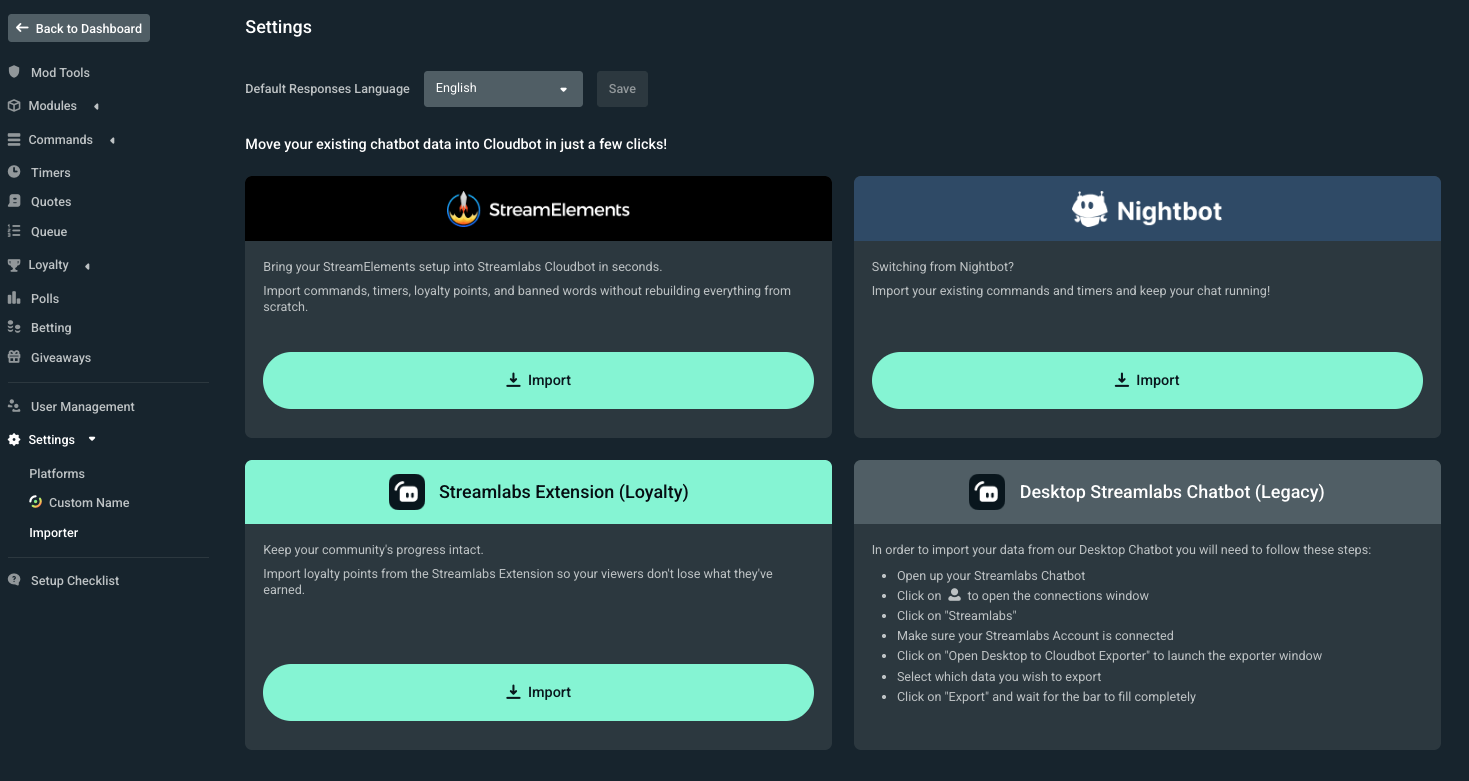The width and height of the screenshot is (1469, 781).
Task: Click the Queue list icon
Action: tap(14, 231)
